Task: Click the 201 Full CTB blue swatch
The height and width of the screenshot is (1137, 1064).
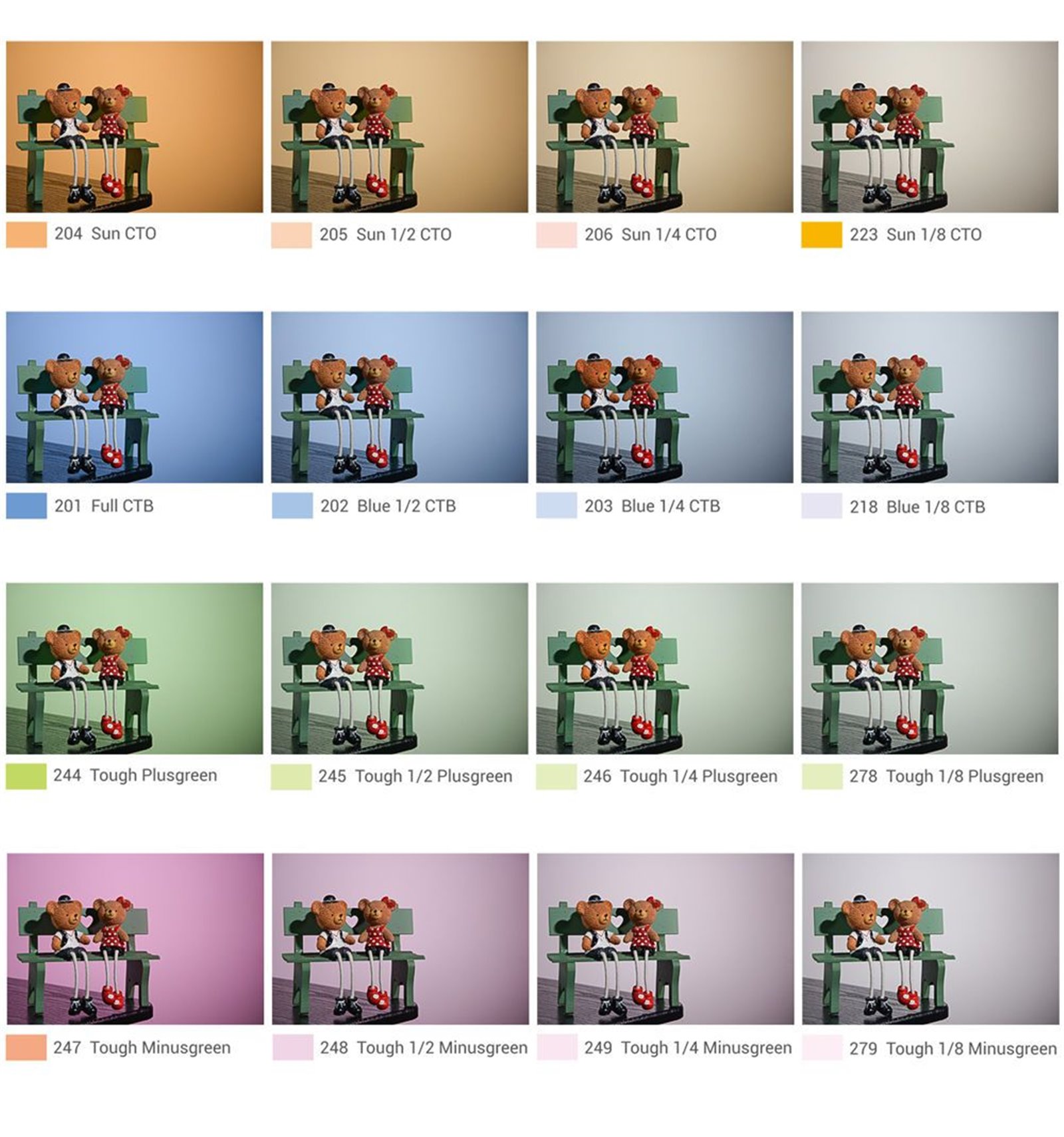Action: click(x=27, y=505)
